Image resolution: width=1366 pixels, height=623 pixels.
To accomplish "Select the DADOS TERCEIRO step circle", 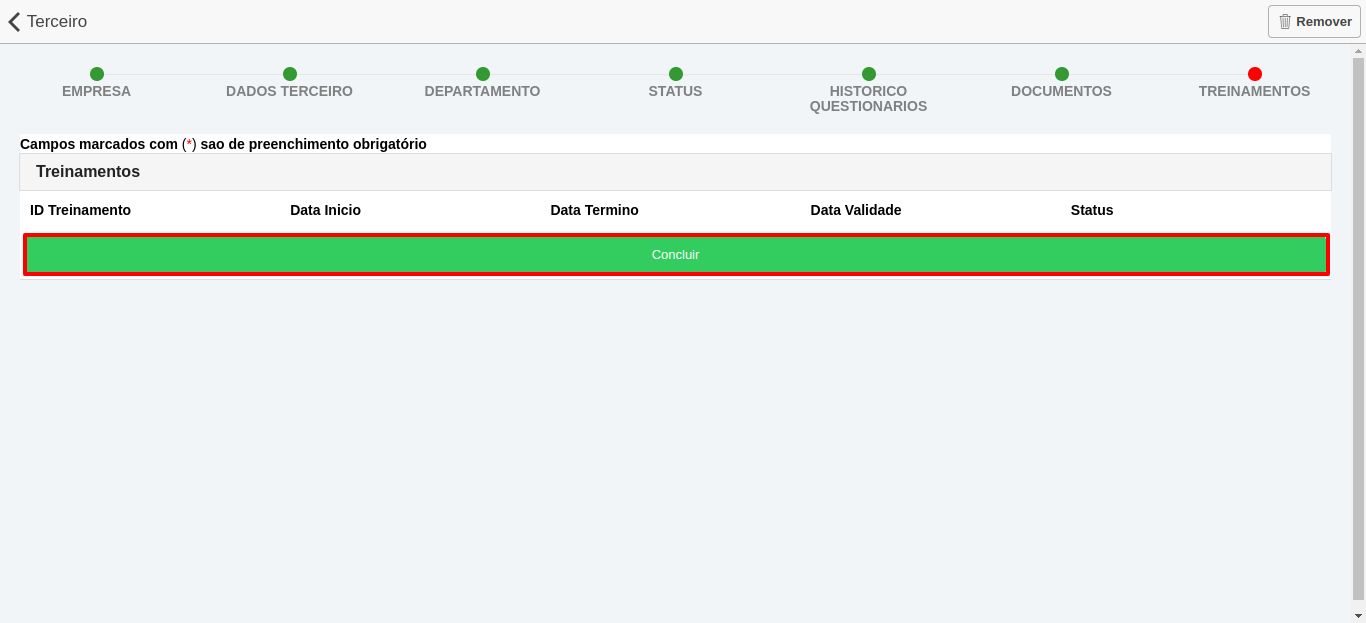I will coord(289,74).
